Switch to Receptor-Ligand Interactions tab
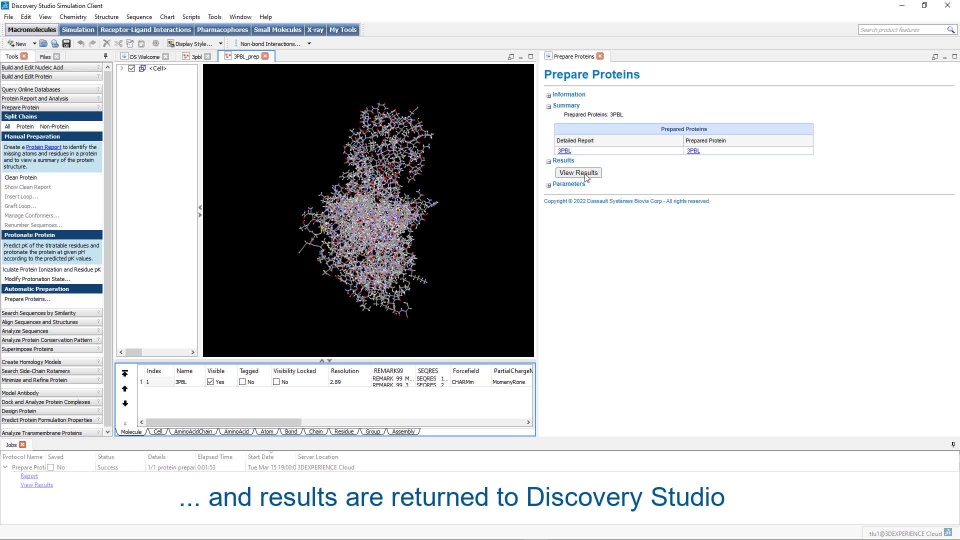This screenshot has height=540, width=960. 146,29
